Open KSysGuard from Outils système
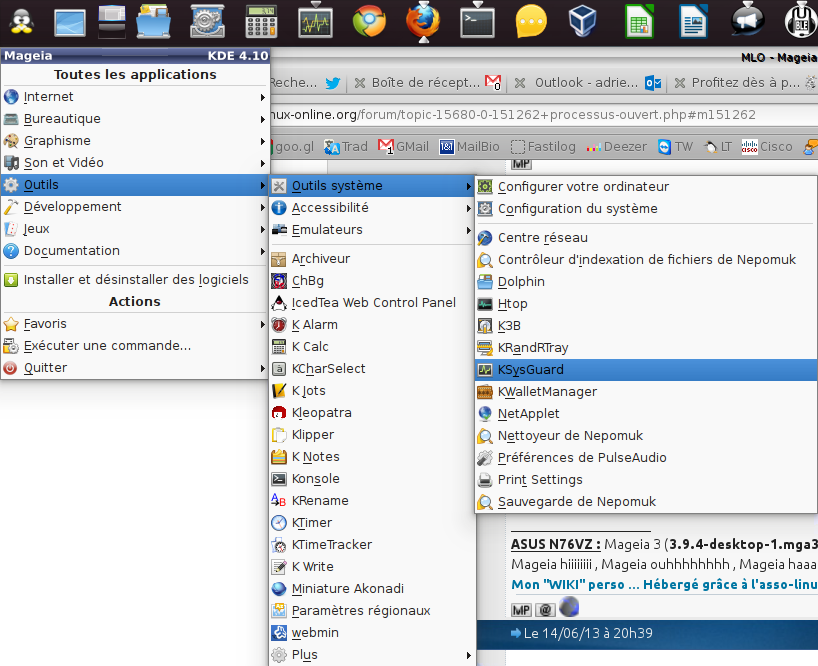The width and height of the screenshot is (818, 666). pyautogui.click(x=646, y=370)
